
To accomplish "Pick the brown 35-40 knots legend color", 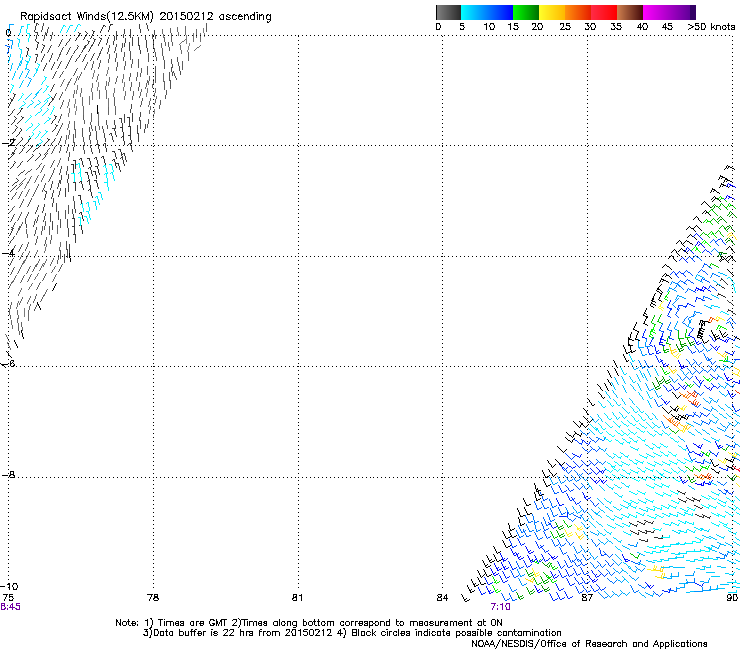I will pos(630,12).
